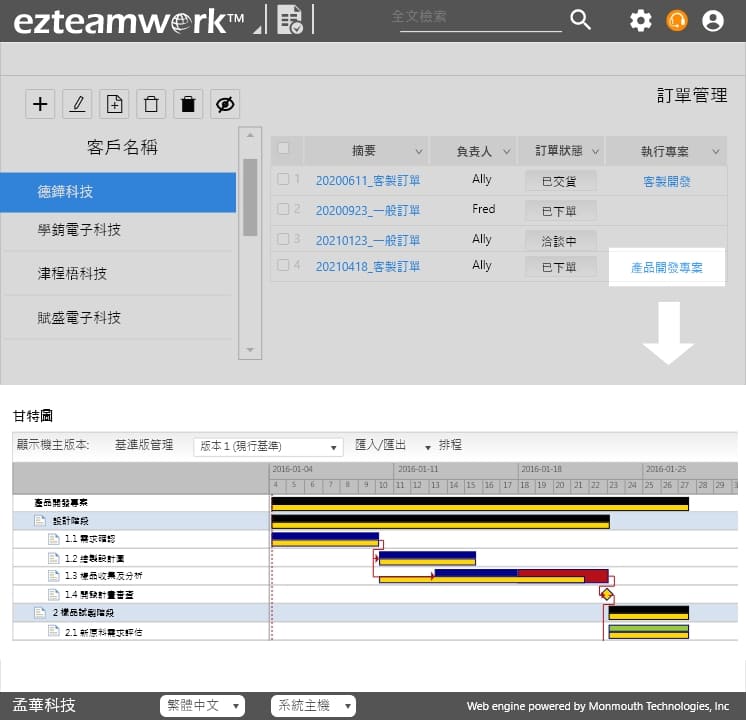Click the outlined trash can icon
The image size is (746, 720).
(x=151, y=103)
